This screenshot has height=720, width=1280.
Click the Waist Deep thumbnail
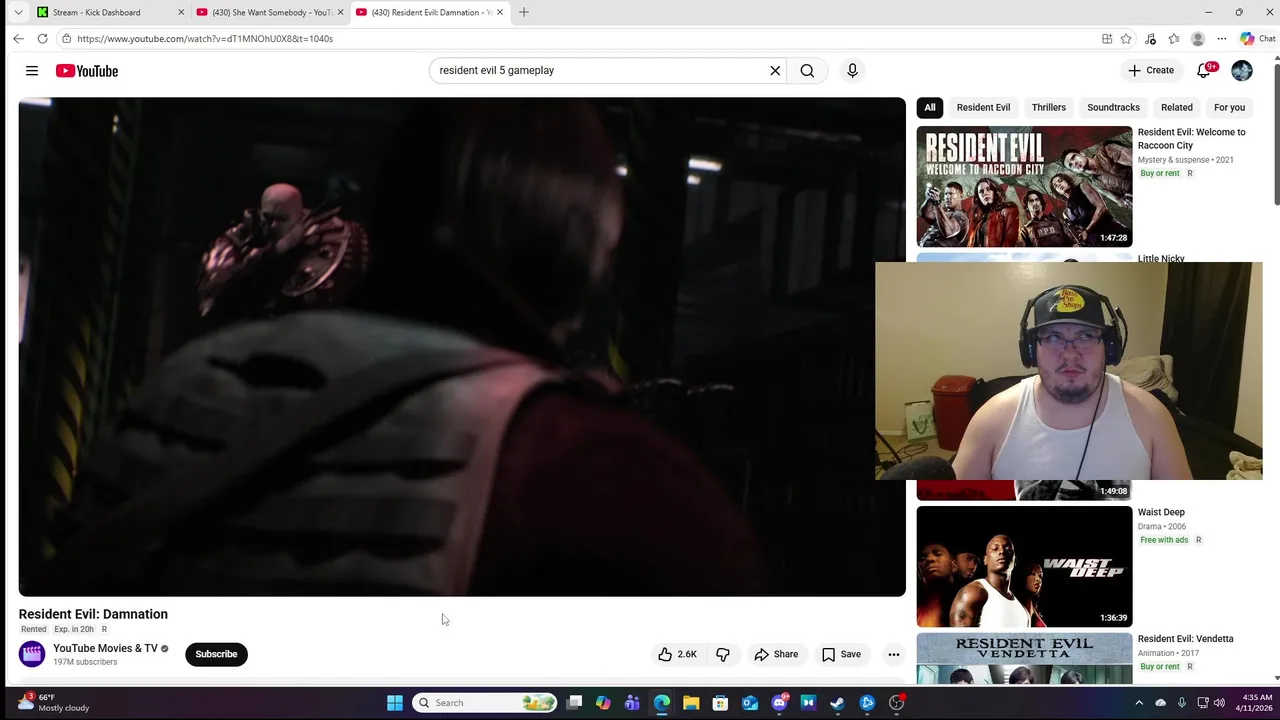click(1024, 566)
